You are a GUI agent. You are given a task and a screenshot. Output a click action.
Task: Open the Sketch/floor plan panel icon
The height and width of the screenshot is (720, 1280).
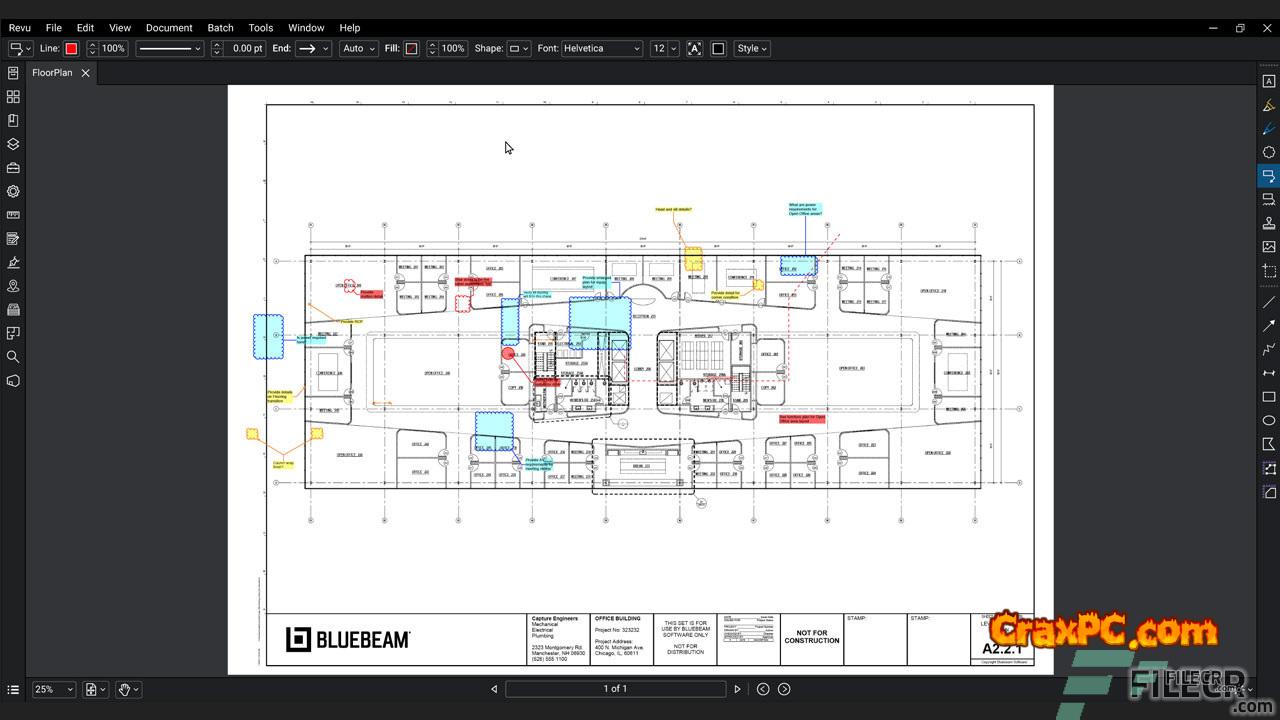(x=13, y=333)
